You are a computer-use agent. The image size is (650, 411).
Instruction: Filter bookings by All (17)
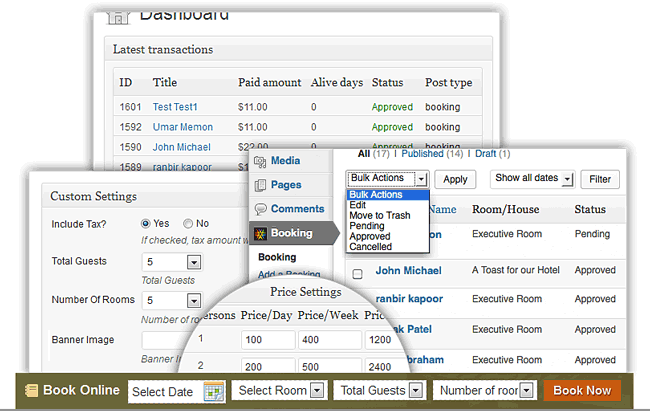coord(374,154)
